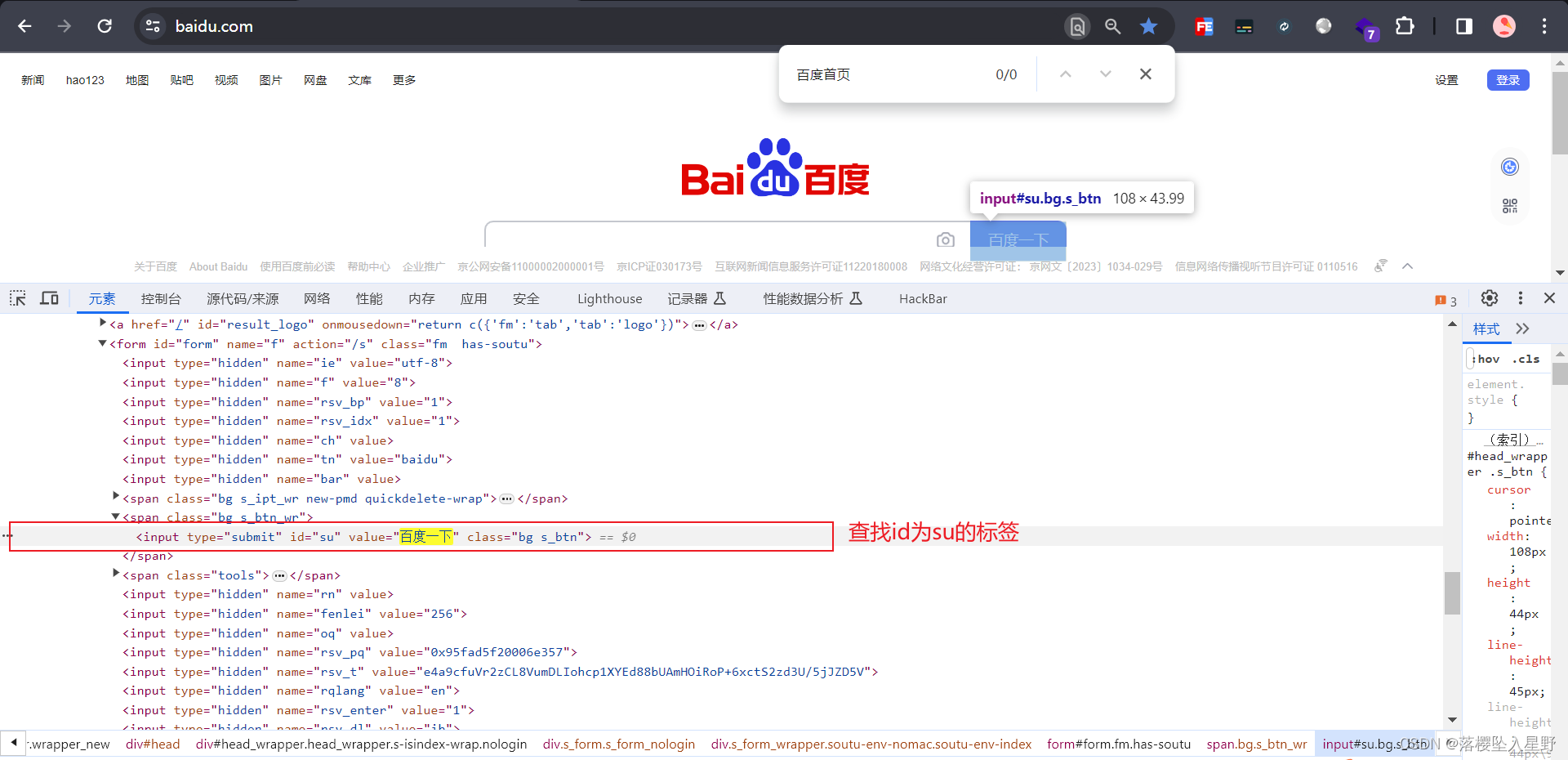Expand span class tools node
Image resolution: width=1568 pixels, height=760 pixels.
tap(115, 574)
